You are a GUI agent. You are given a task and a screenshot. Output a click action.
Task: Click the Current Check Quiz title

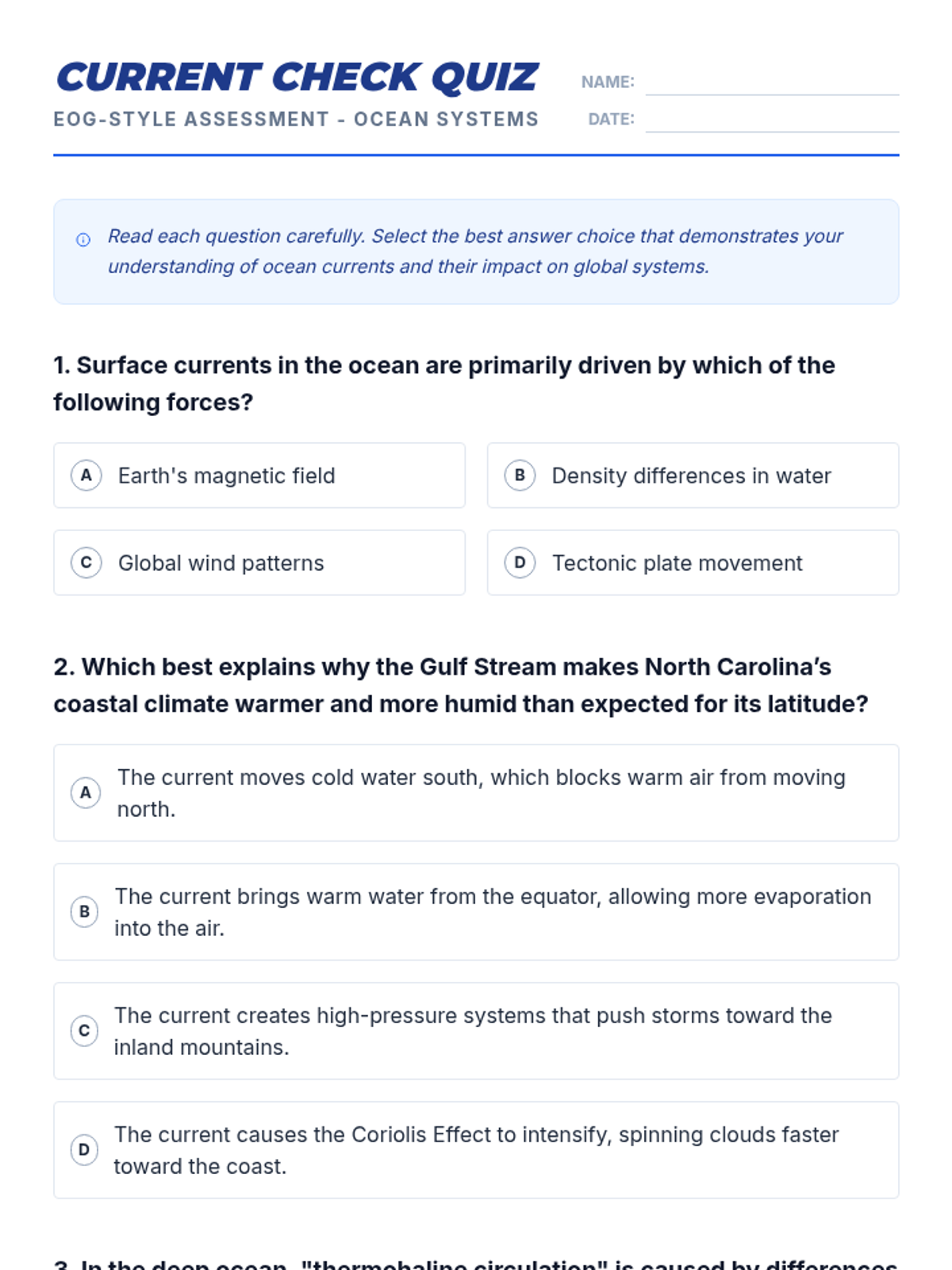pyautogui.click(x=297, y=78)
